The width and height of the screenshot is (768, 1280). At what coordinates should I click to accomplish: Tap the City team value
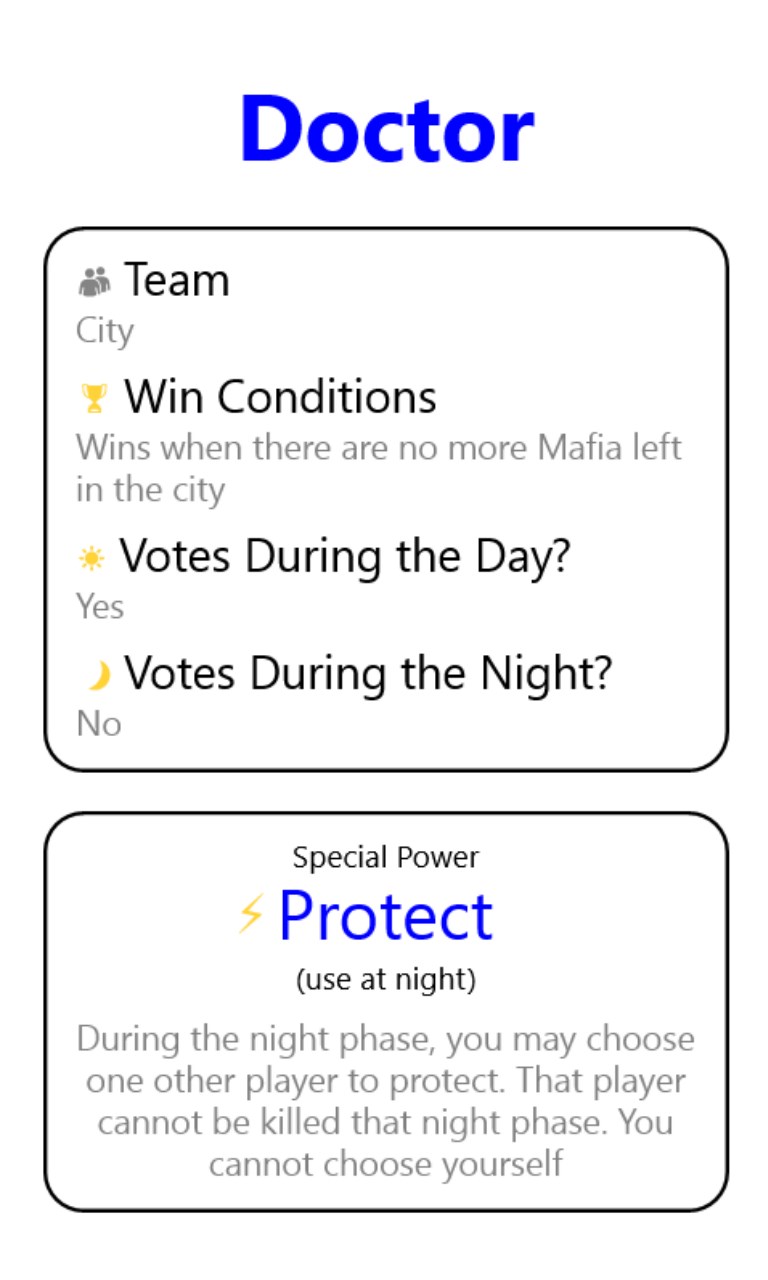(105, 331)
